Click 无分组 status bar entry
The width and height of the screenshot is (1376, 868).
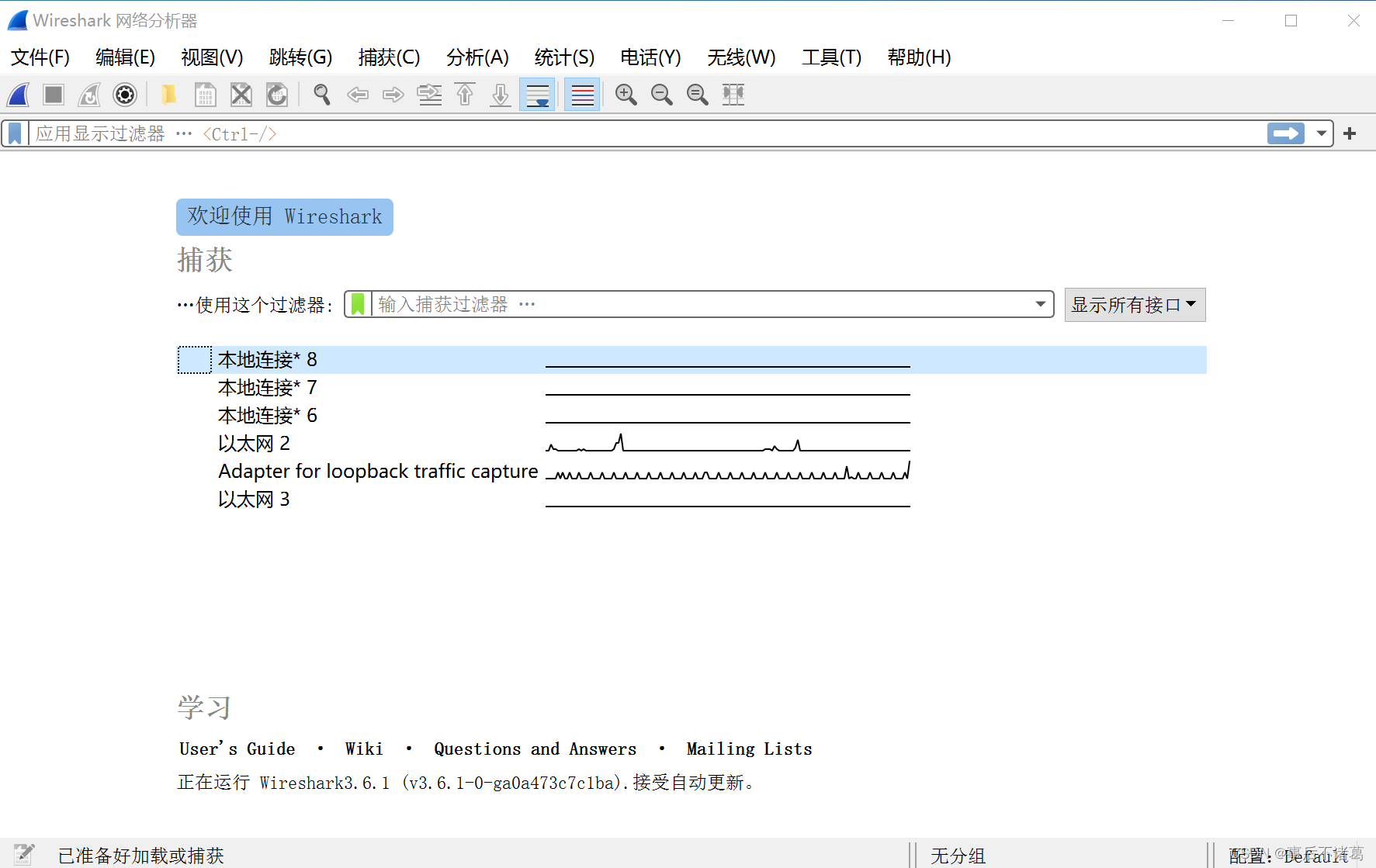coord(958,856)
